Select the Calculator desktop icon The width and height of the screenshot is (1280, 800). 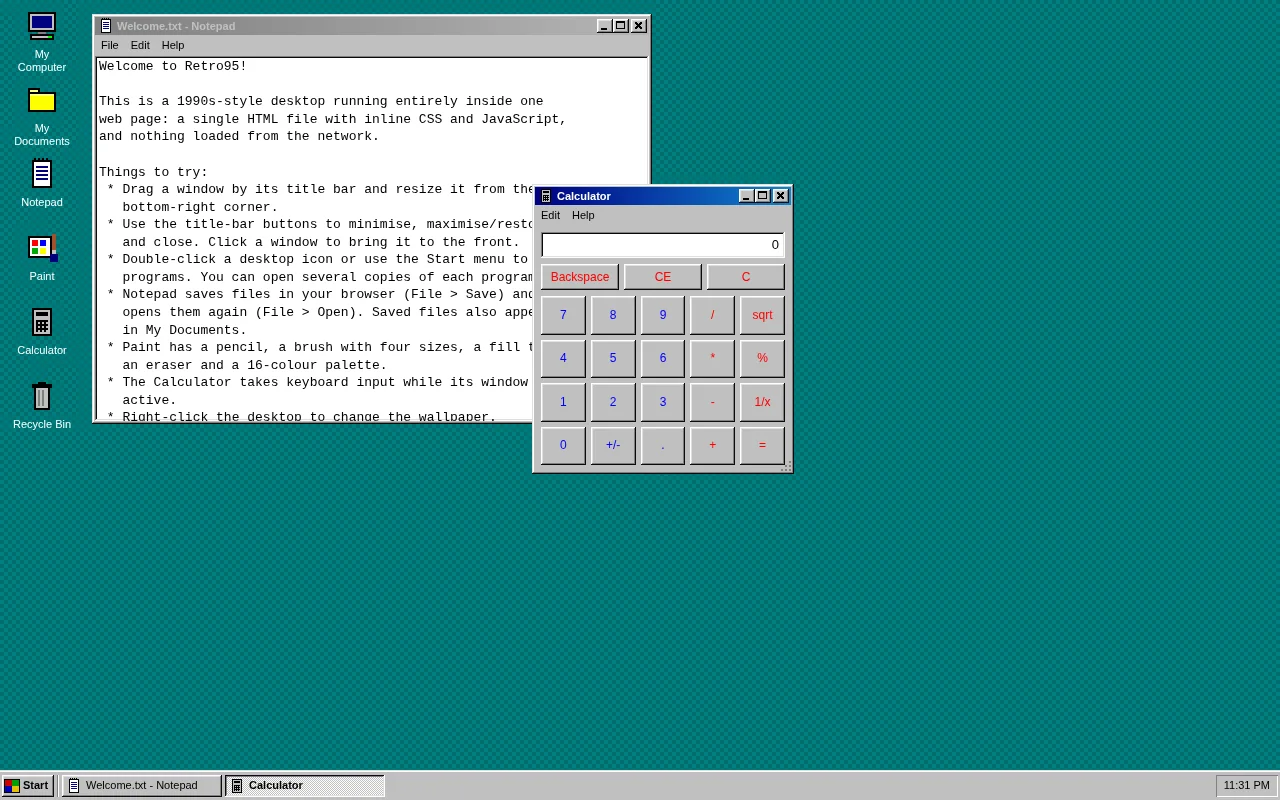(42, 332)
